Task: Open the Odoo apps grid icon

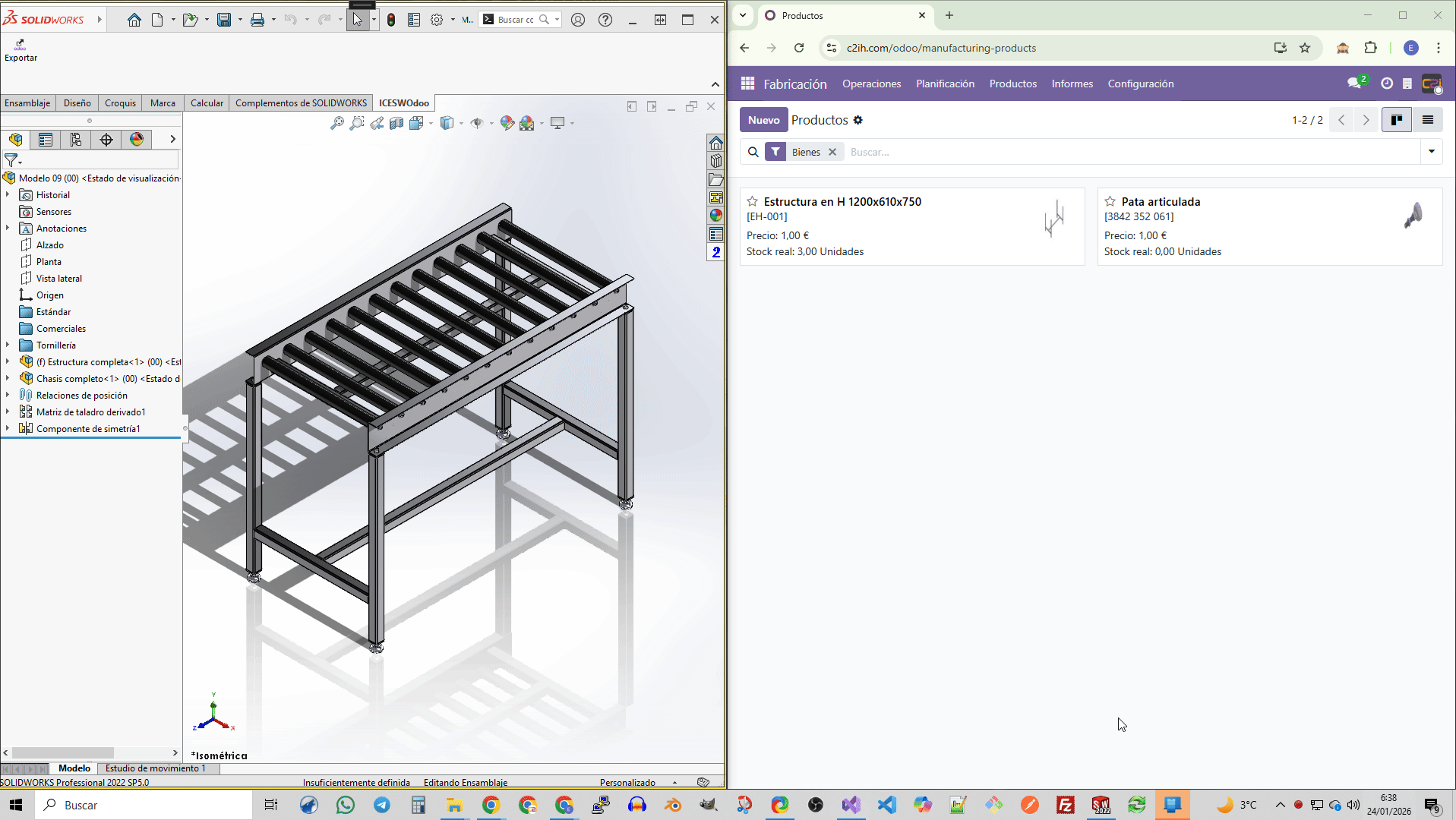Action: click(747, 84)
